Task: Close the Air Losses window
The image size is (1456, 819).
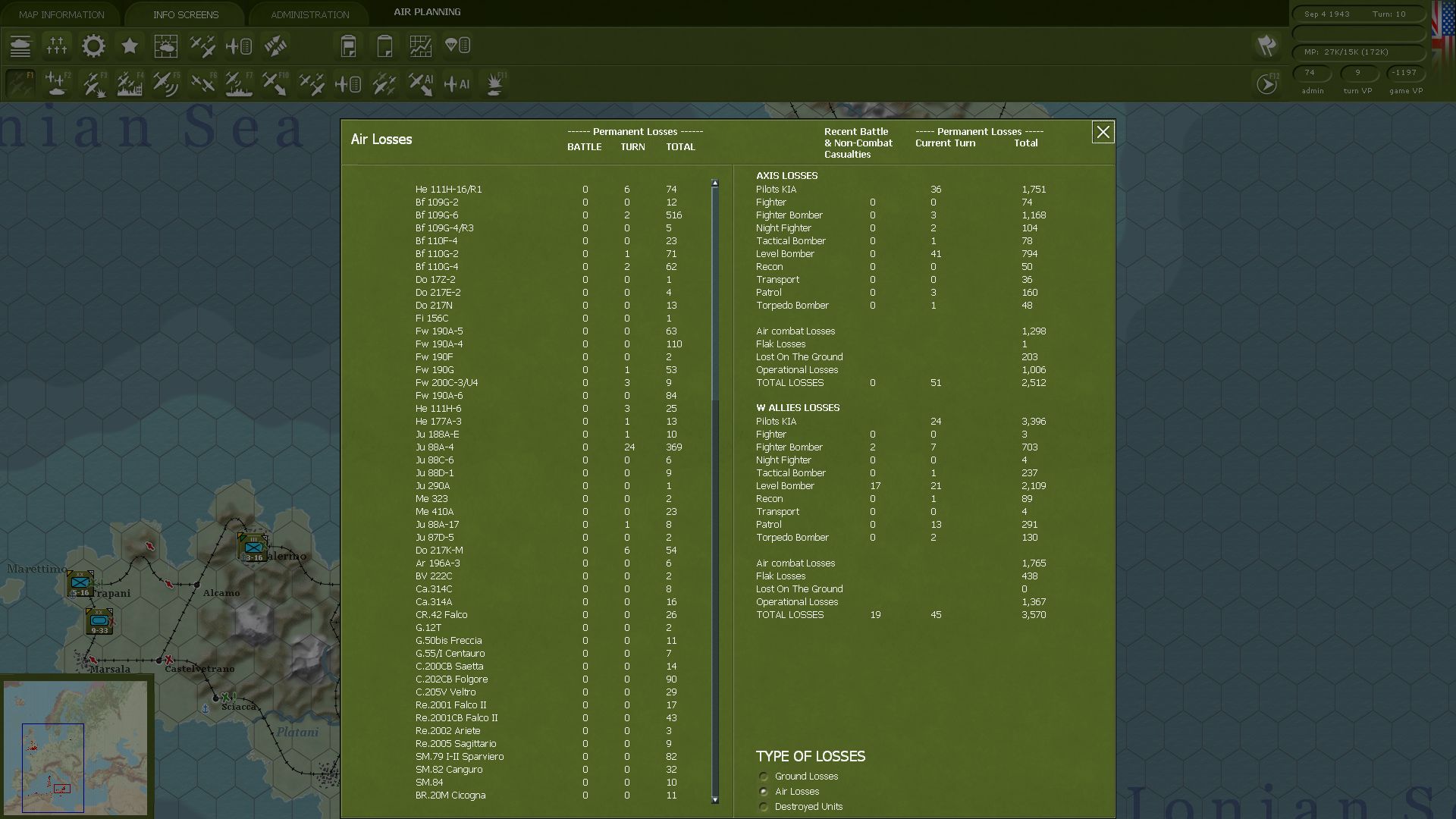Action: coord(1103,132)
